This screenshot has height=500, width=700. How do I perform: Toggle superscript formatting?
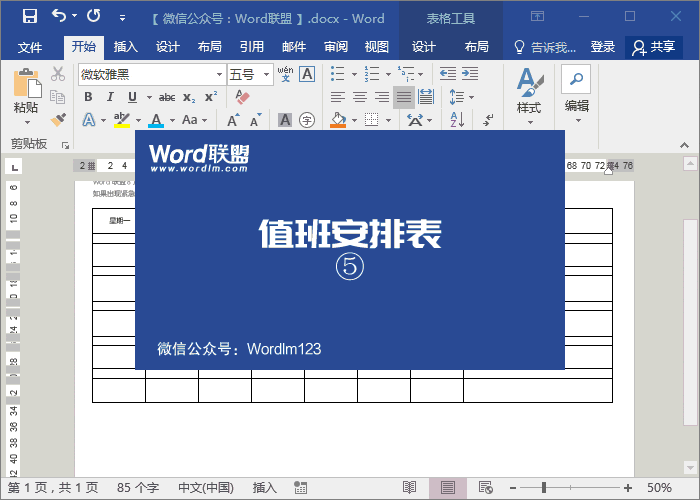(x=211, y=97)
